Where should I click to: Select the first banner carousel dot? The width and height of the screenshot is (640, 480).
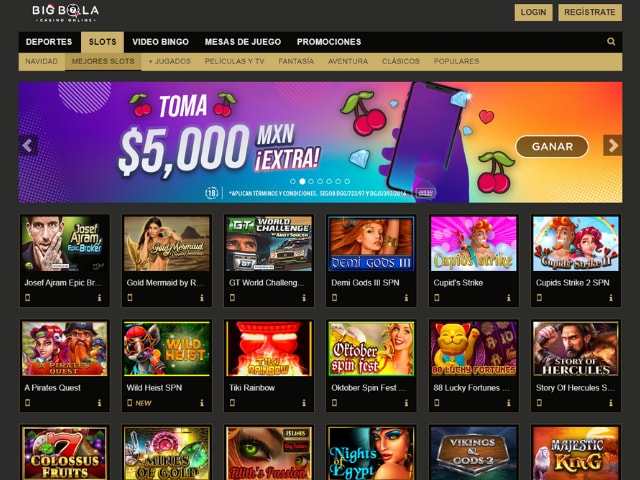click(x=293, y=181)
